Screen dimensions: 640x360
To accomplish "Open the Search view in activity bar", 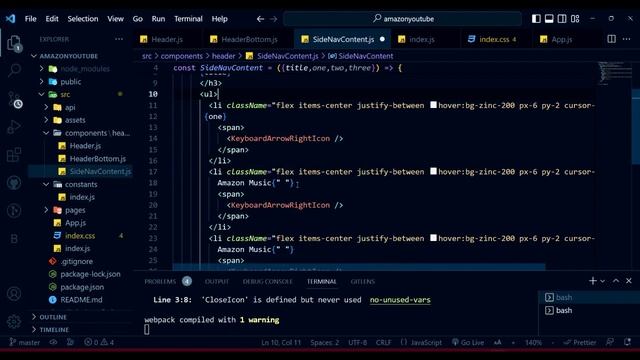I will pos(14,70).
